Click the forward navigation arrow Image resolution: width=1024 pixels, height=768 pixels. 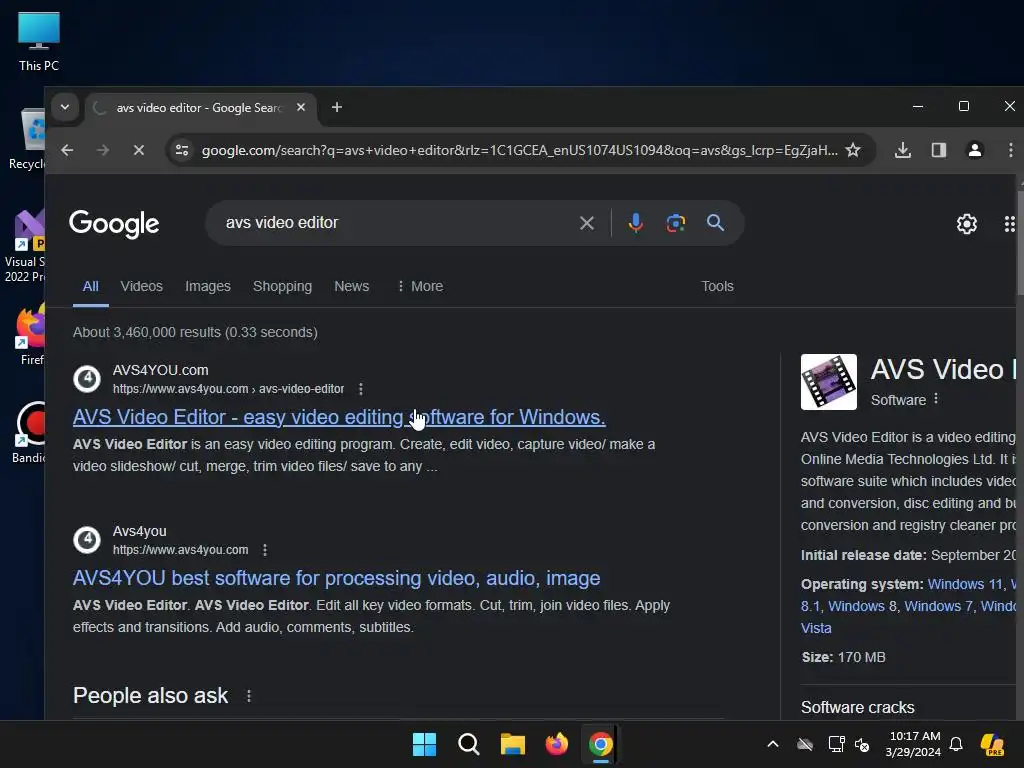[x=103, y=150]
